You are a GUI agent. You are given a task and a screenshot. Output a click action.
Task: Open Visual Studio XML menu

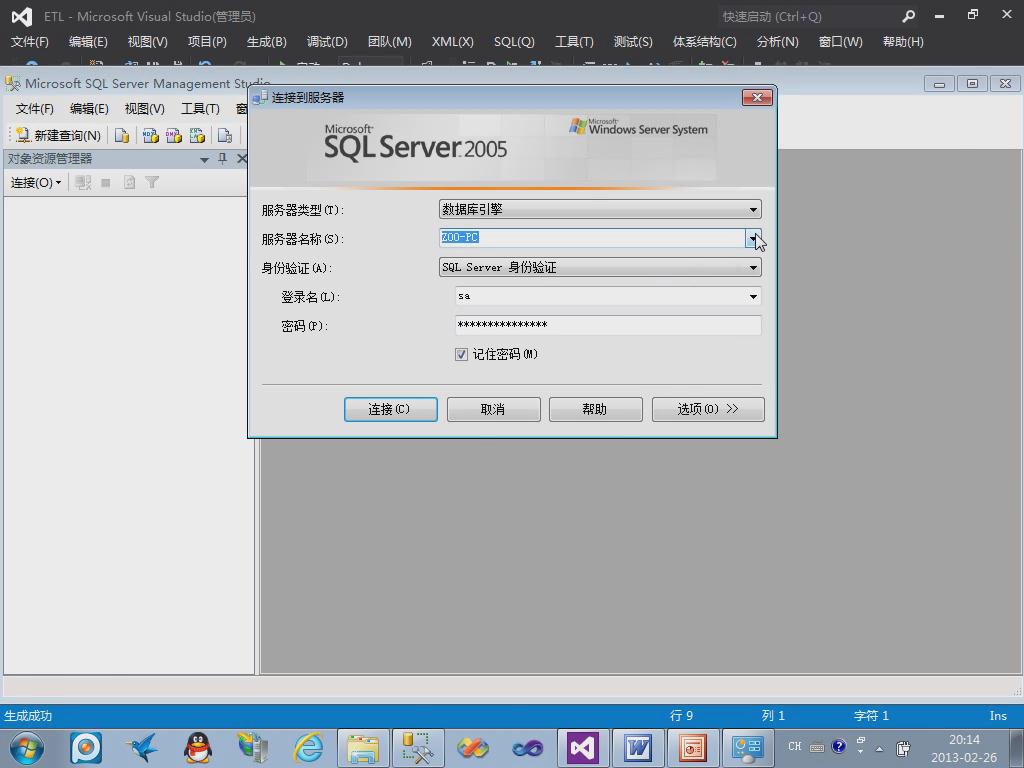pyautogui.click(x=453, y=42)
